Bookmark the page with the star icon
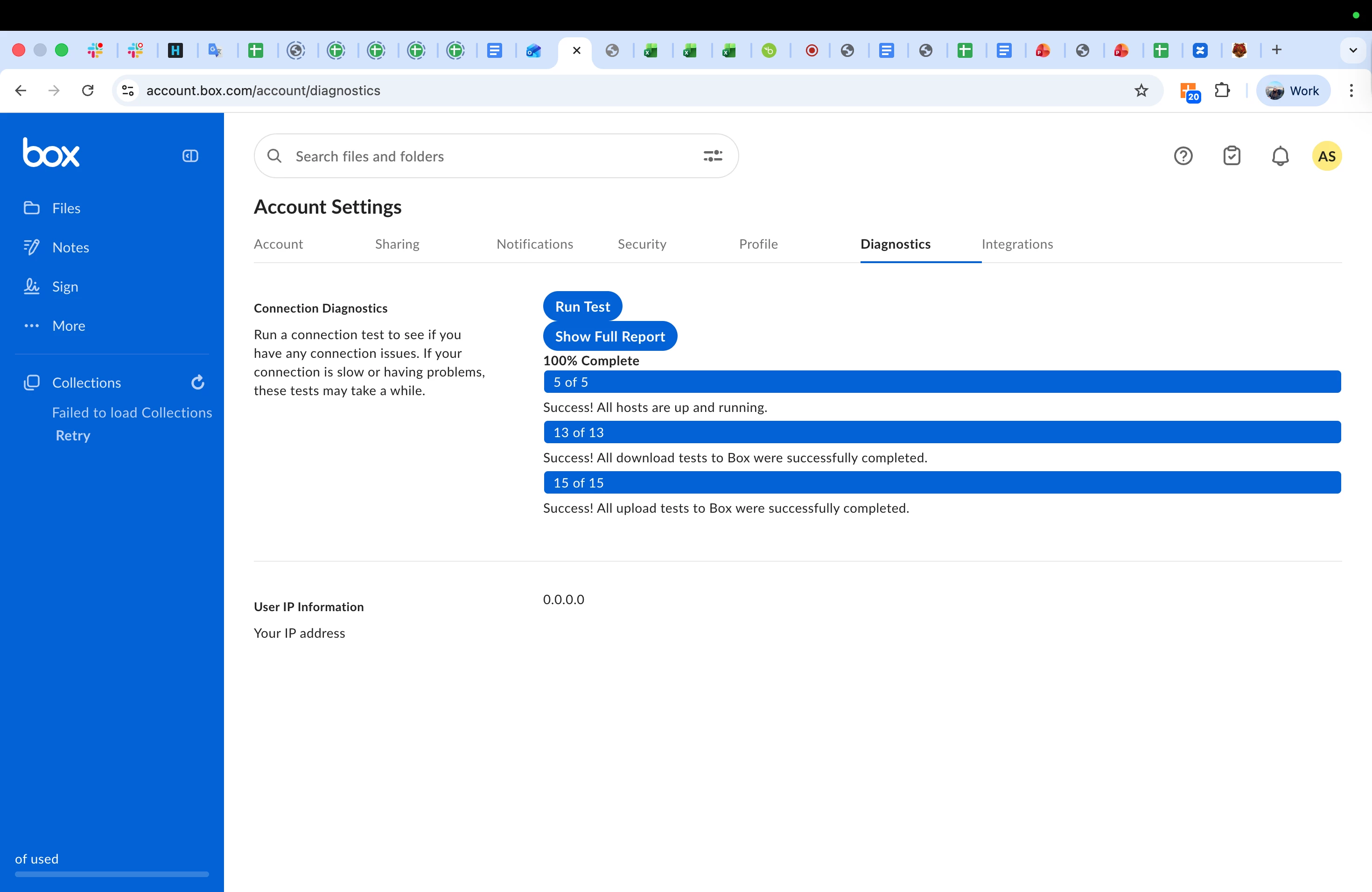 pyautogui.click(x=1141, y=91)
